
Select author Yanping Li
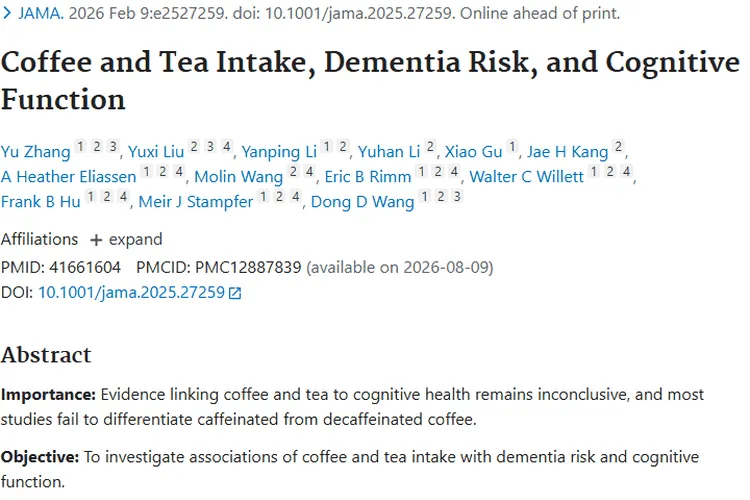(281, 152)
